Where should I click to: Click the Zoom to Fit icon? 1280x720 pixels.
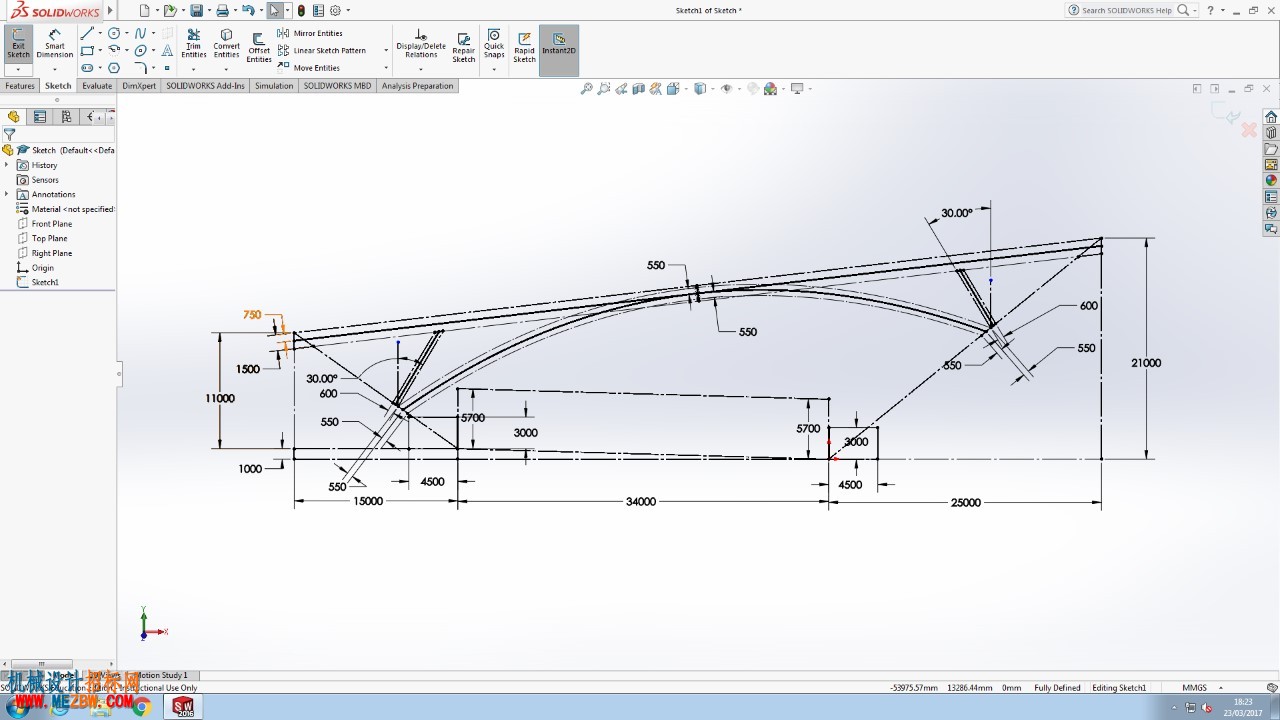click(x=587, y=89)
